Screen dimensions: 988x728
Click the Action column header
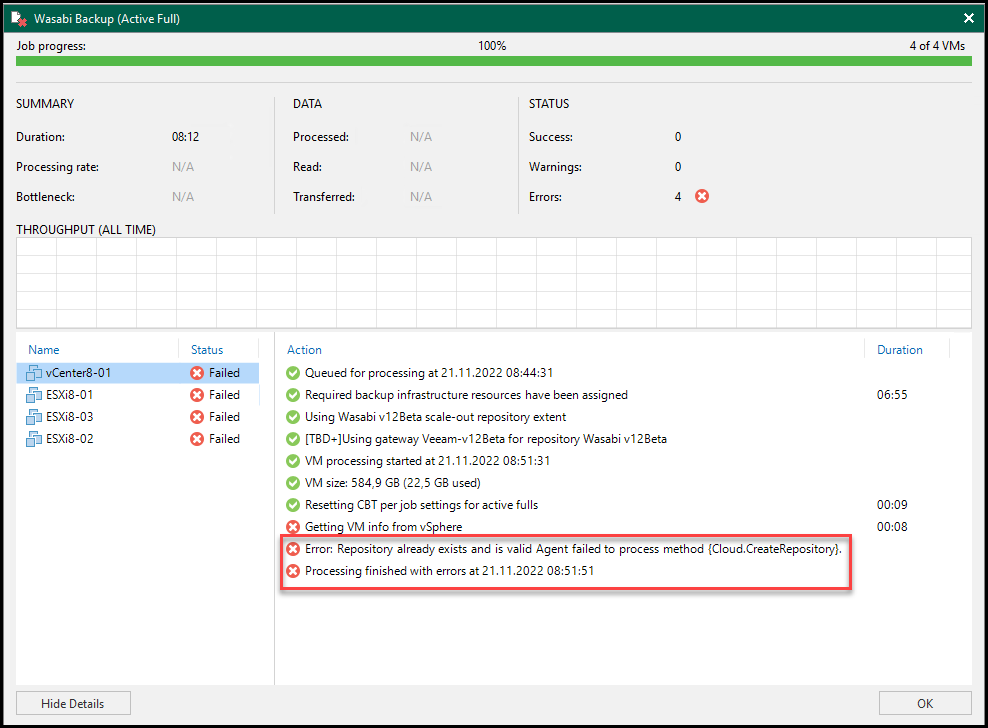tap(304, 350)
